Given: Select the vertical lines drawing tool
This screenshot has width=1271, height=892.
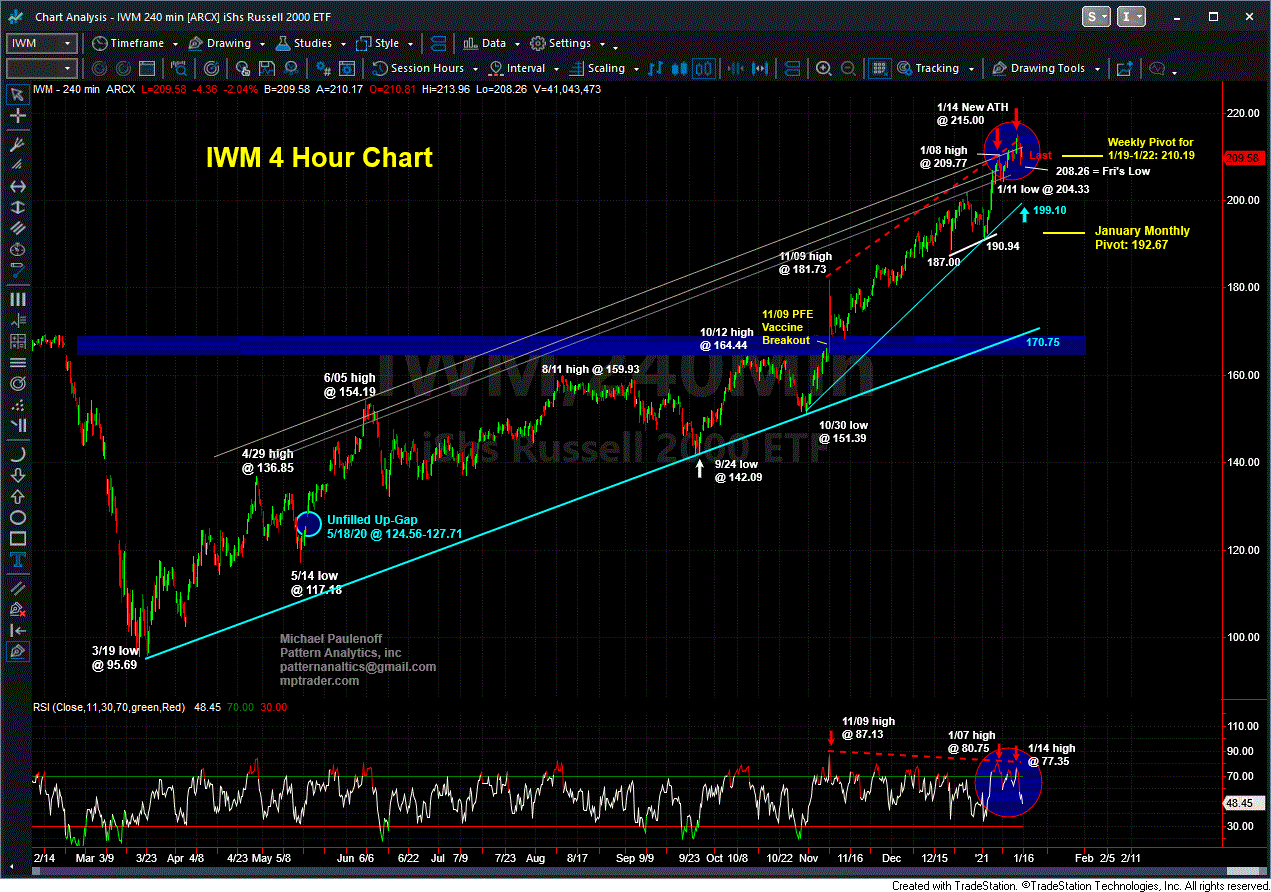Looking at the screenshot, I should tap(18, 299).
